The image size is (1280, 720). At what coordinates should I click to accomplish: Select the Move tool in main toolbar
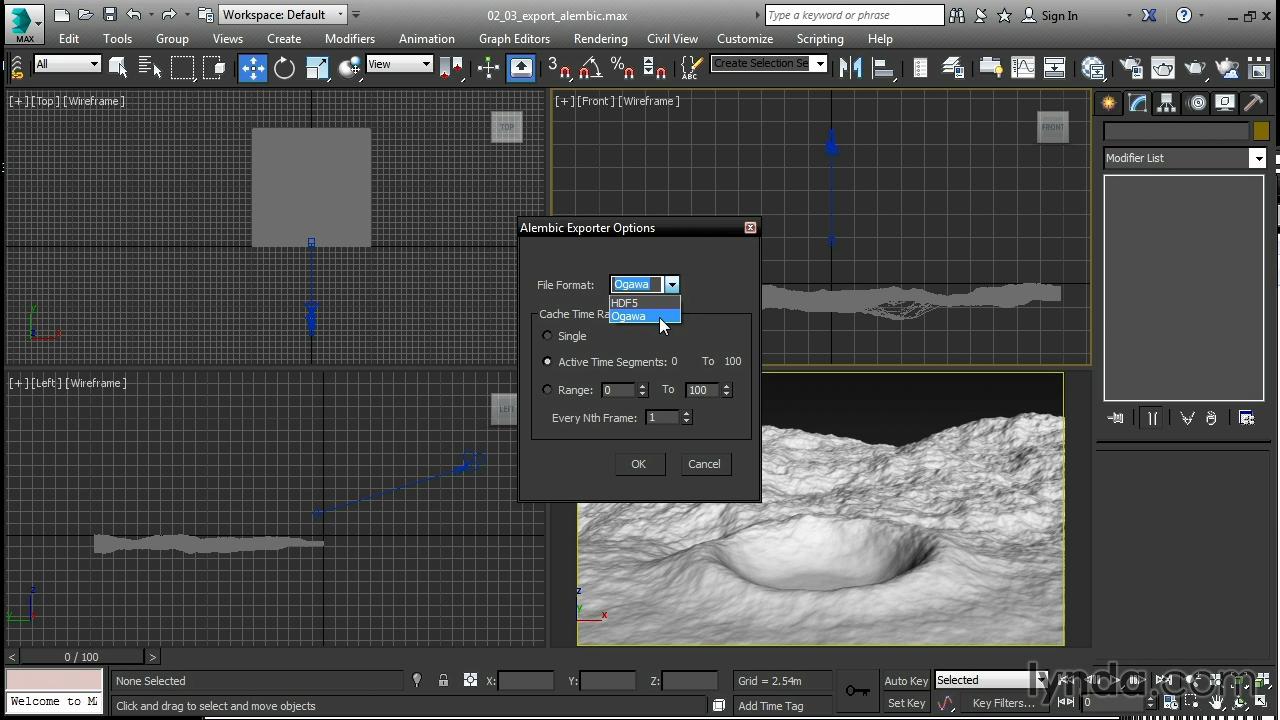tap(252, 68)
